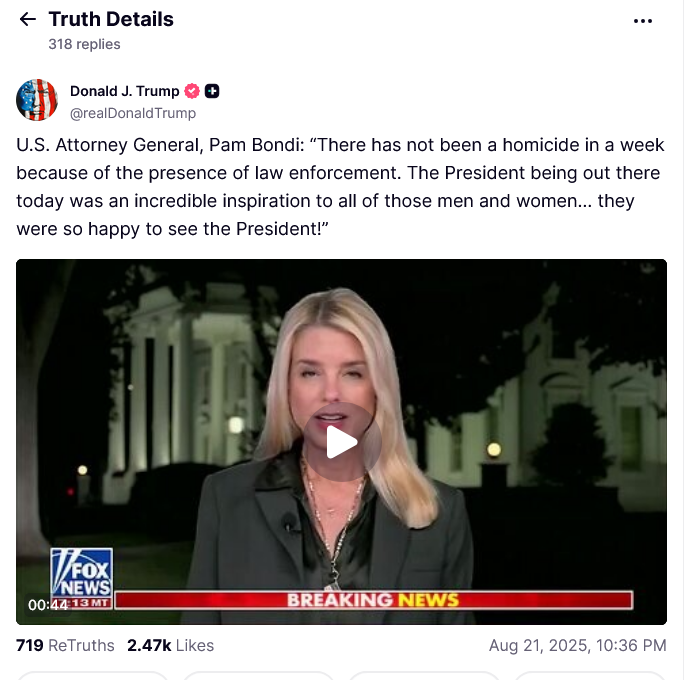
Task: Play the Fox News video clip
Action: coord(341,441)
